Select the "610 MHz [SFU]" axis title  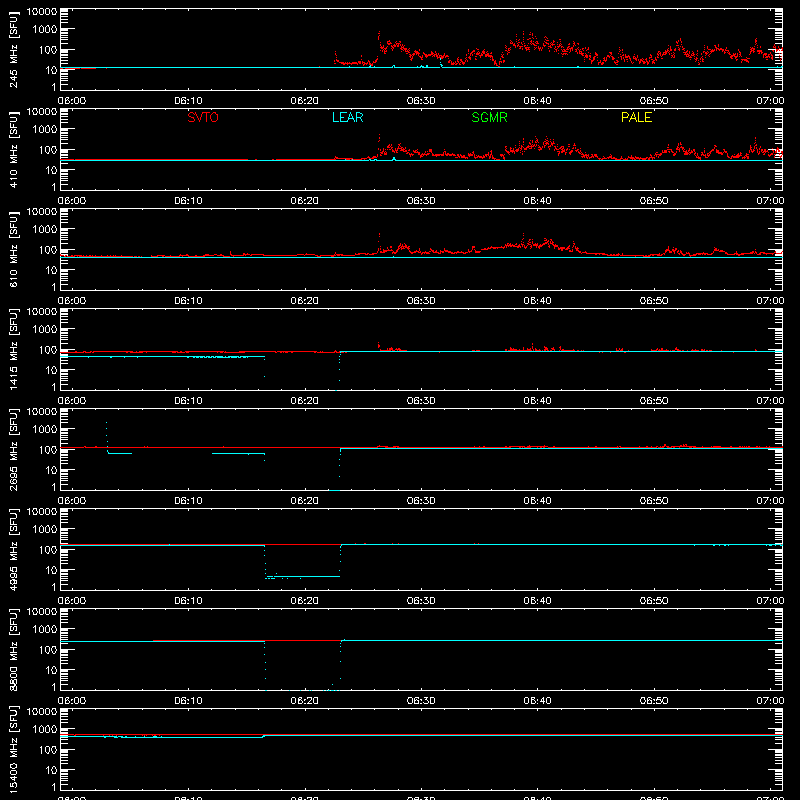pyautogui.click(x=14, y=249)
